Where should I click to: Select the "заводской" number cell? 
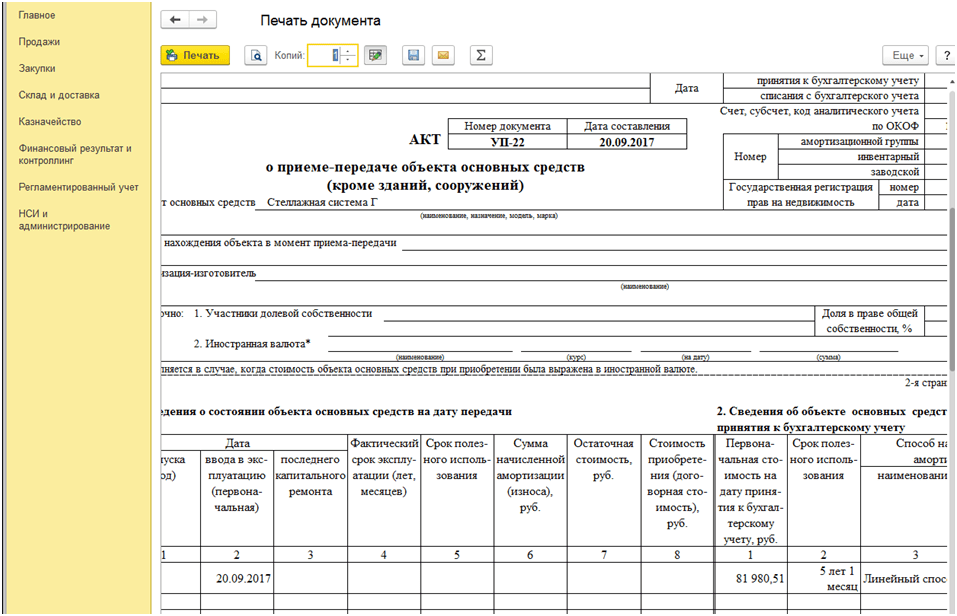[x=851, y=172]
